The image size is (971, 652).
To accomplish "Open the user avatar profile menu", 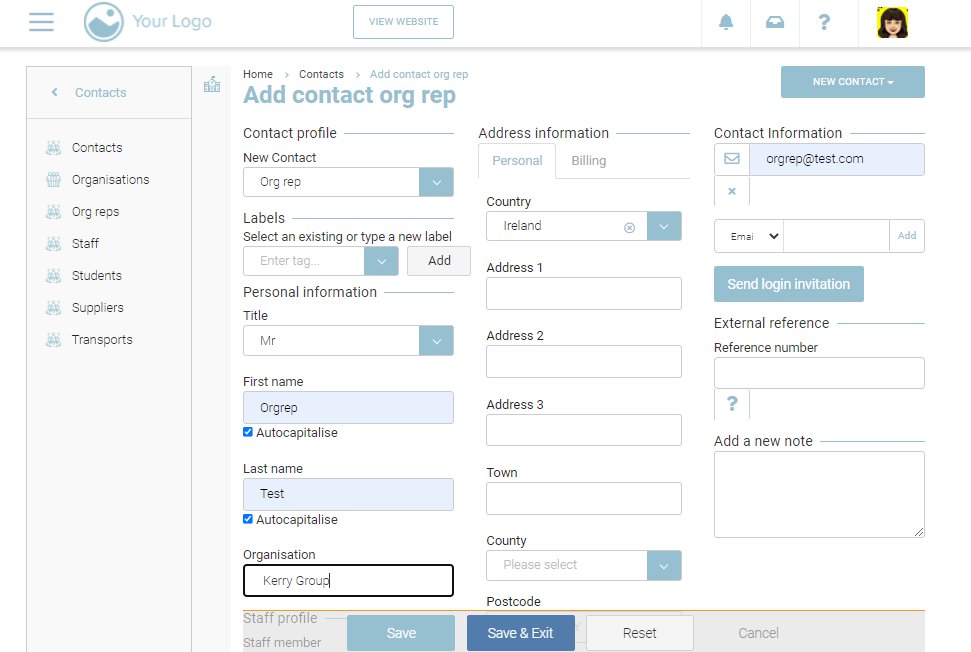I will [x=892, y=22].
